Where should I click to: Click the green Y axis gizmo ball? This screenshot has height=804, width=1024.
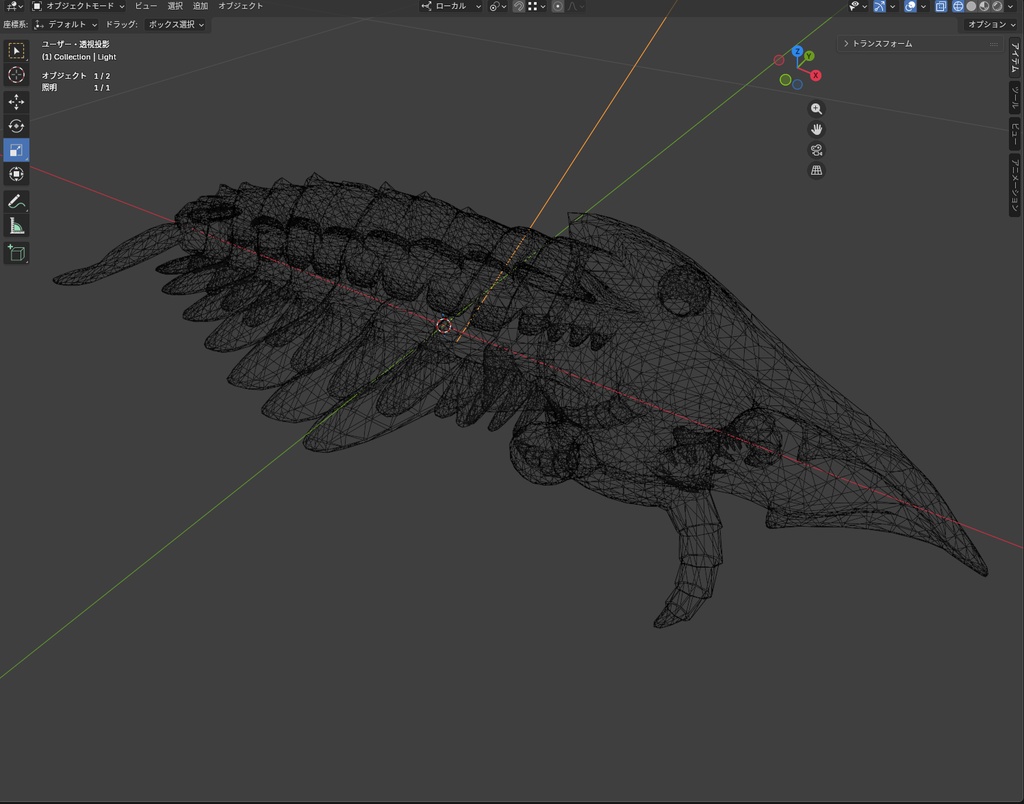tap(809, 56)
